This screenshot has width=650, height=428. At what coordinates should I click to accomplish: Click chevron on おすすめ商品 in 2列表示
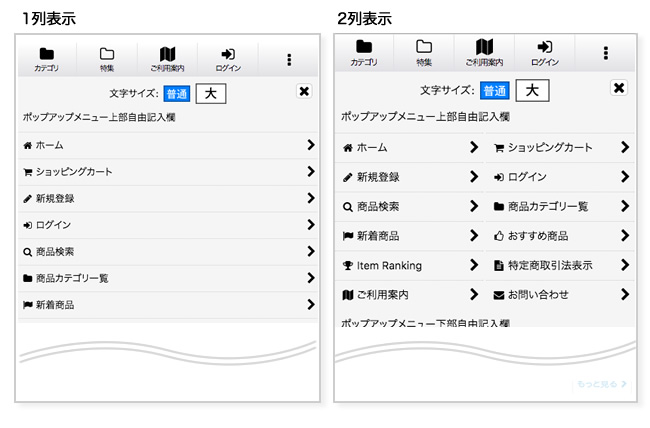(625, 236)
